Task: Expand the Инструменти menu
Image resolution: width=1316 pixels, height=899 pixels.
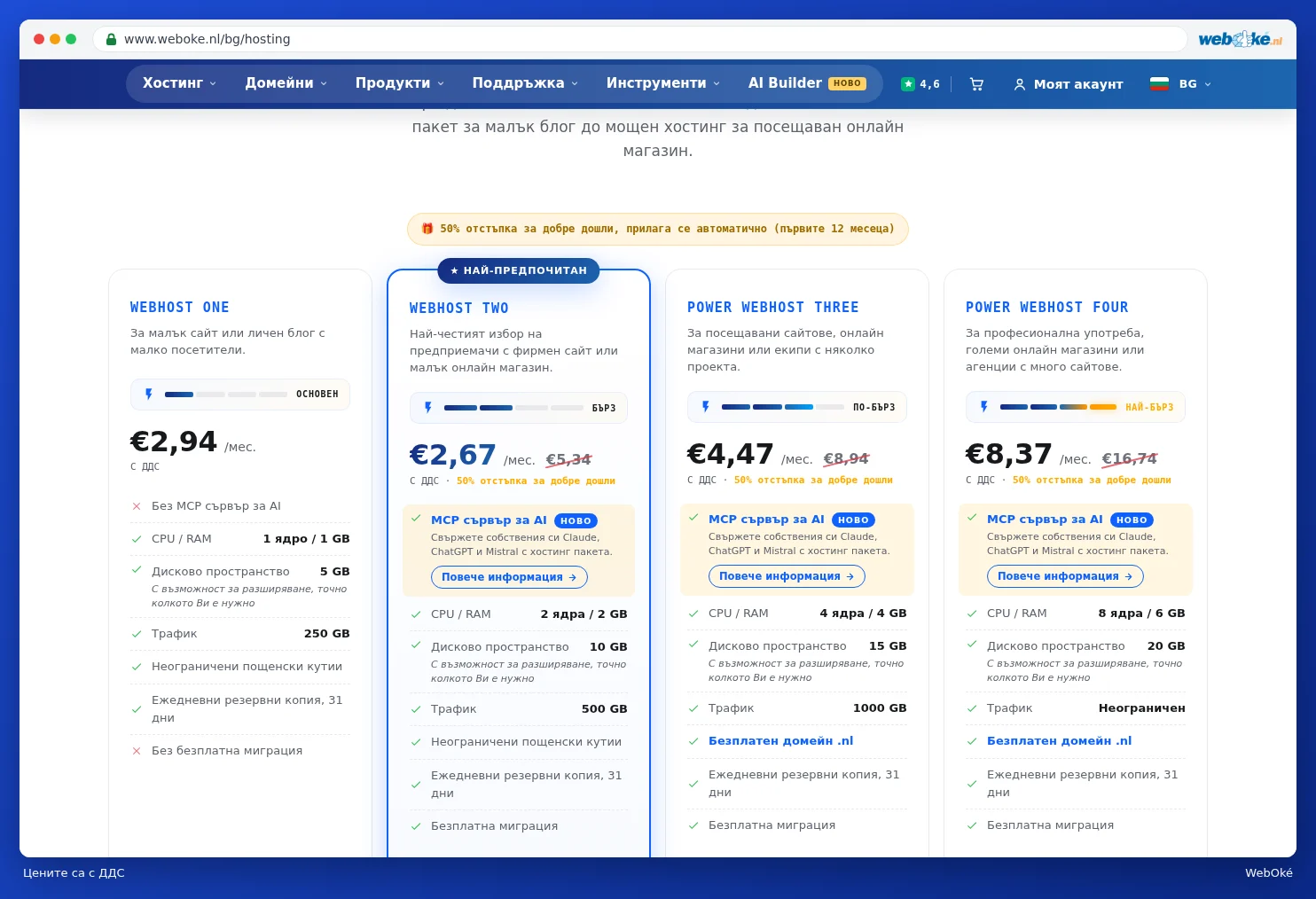Action: click(x=663, y=83)
